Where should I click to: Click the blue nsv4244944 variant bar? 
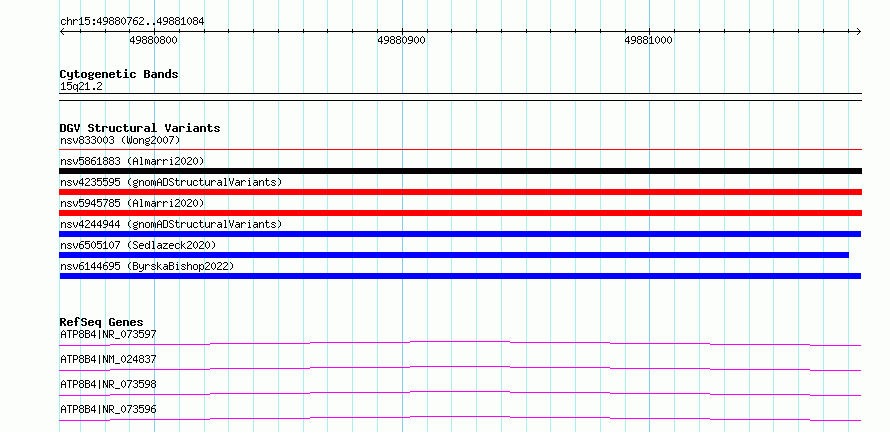point(460,234)
